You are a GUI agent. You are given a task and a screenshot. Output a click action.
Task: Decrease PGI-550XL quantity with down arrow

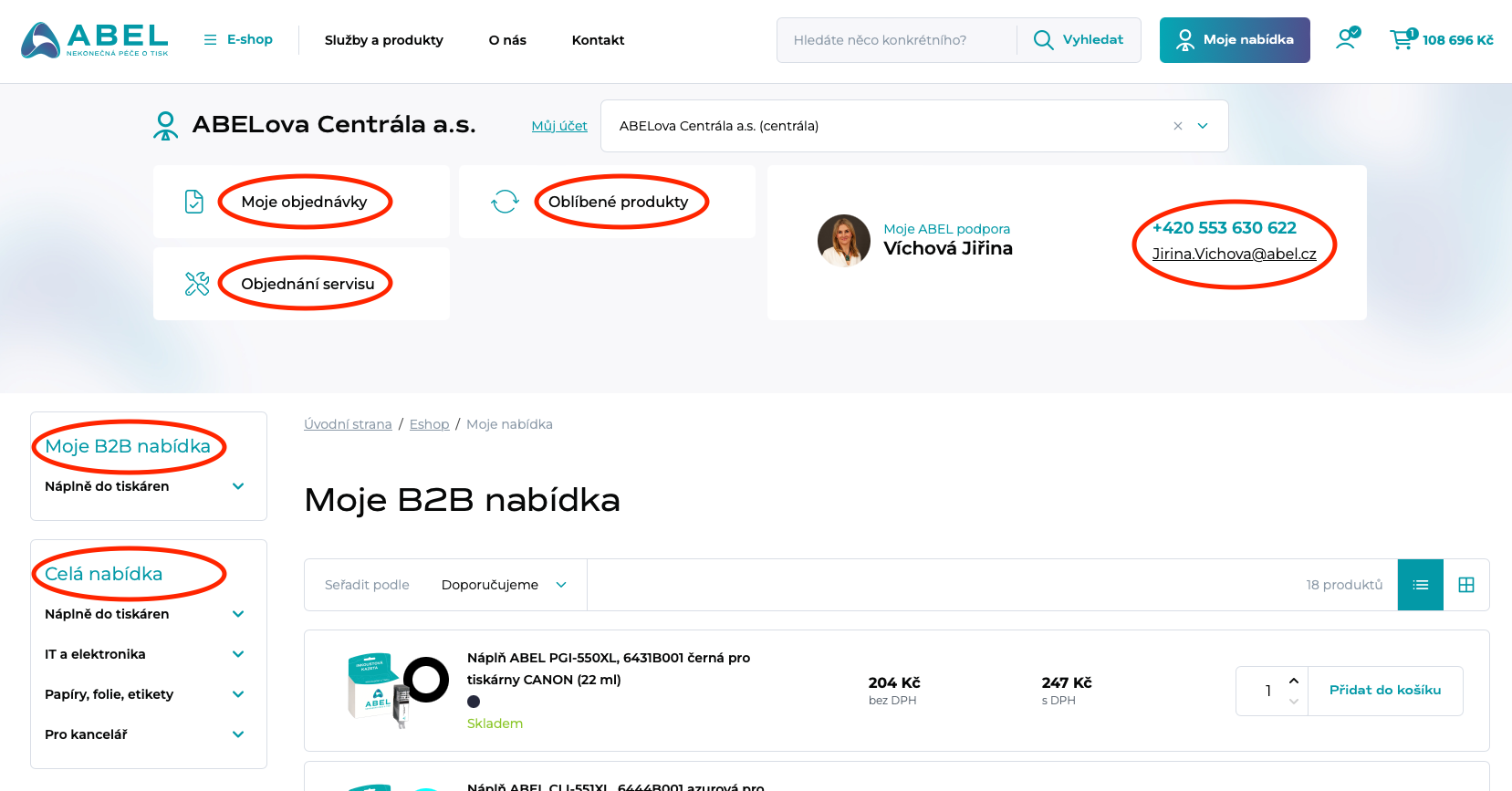point(1293,702)
